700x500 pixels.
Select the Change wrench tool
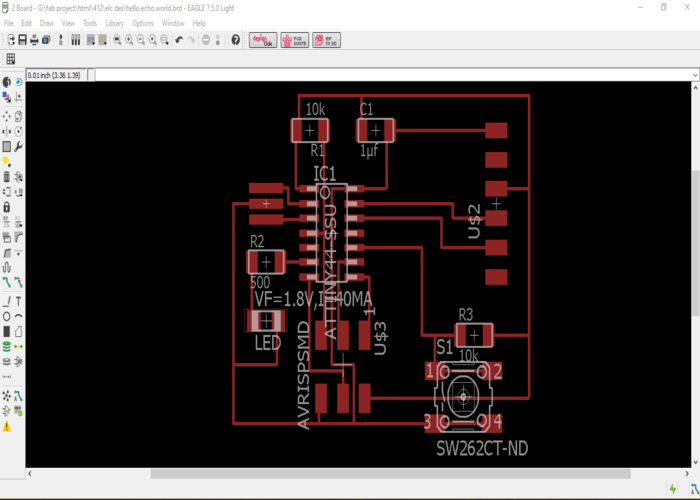tap(18, 146)
